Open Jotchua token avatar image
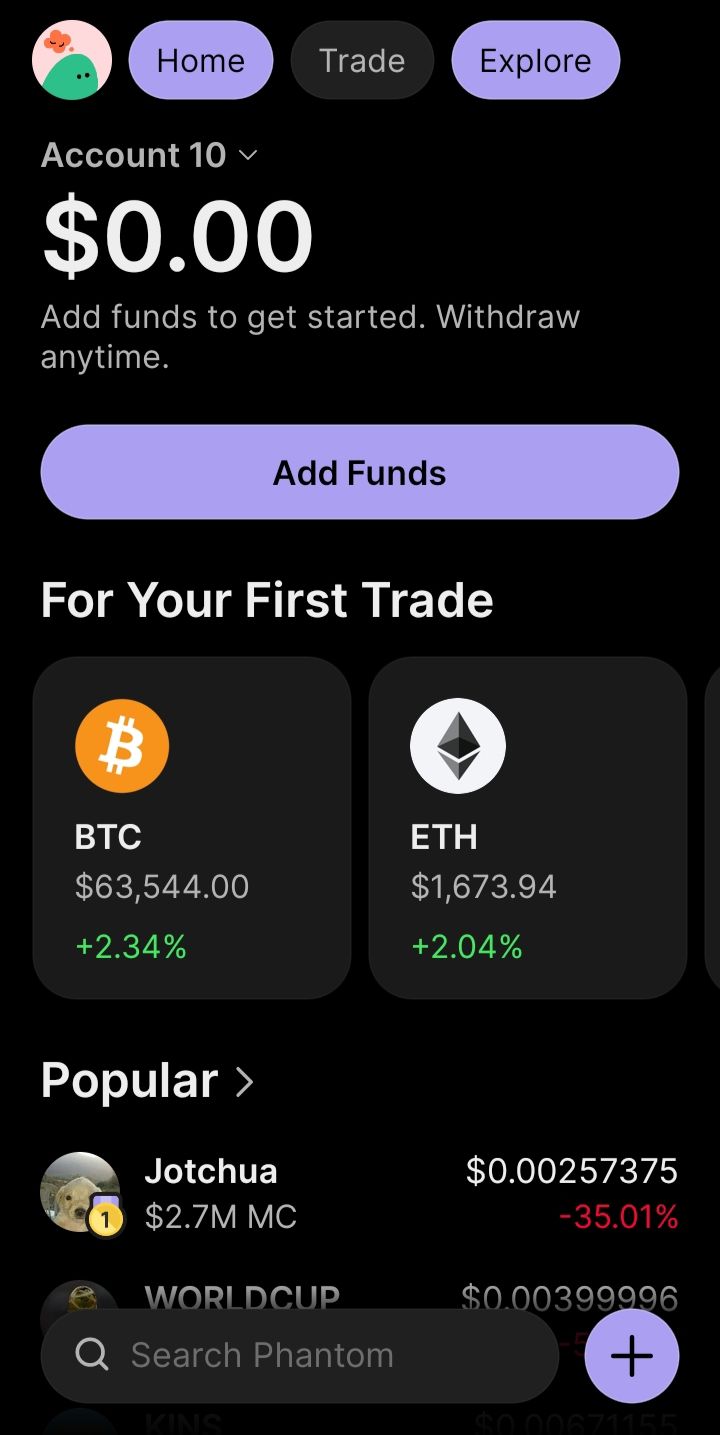Screen dimensions: 720x1435 coord(80,1192)
